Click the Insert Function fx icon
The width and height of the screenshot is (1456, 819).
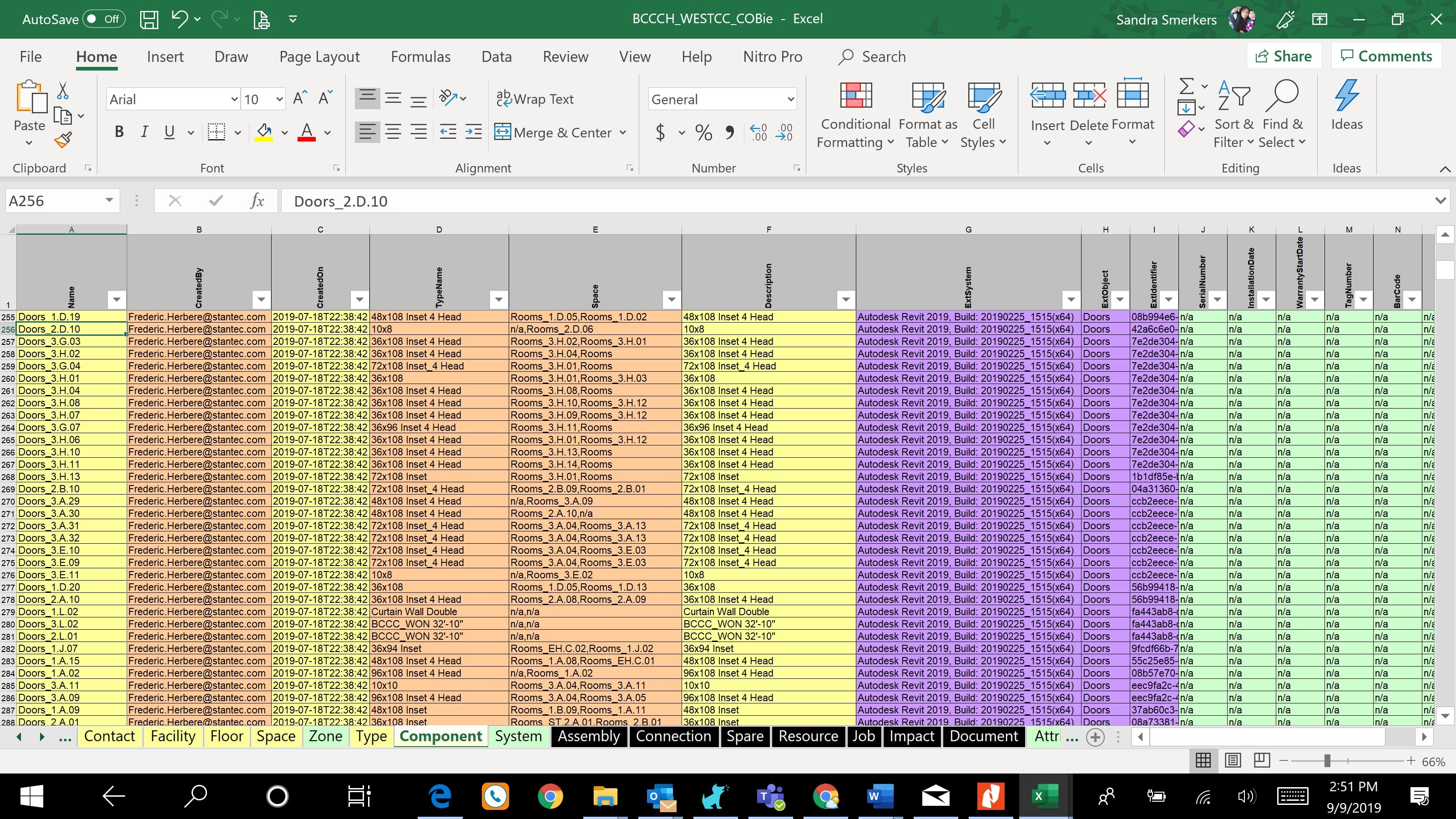point(257,201)
